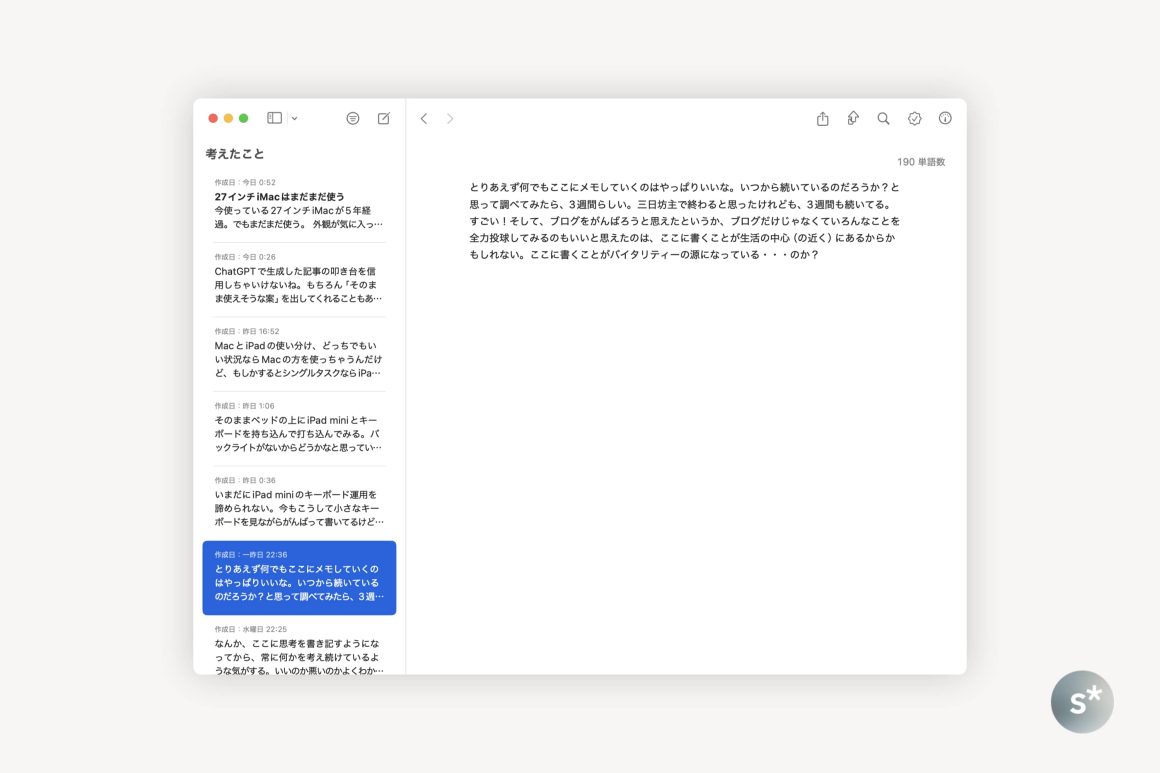Open the info panel icon

coord(945,118)
